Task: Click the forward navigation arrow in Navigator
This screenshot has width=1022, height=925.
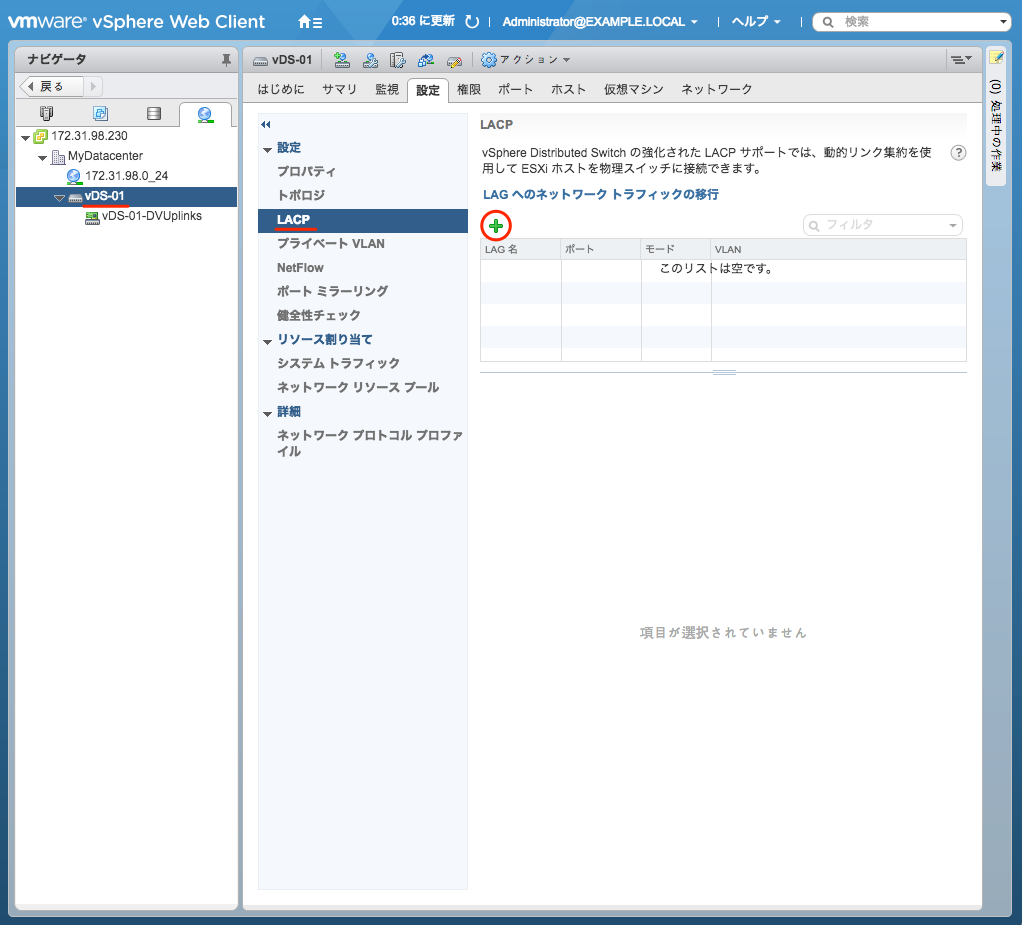Action: [93, 86]
